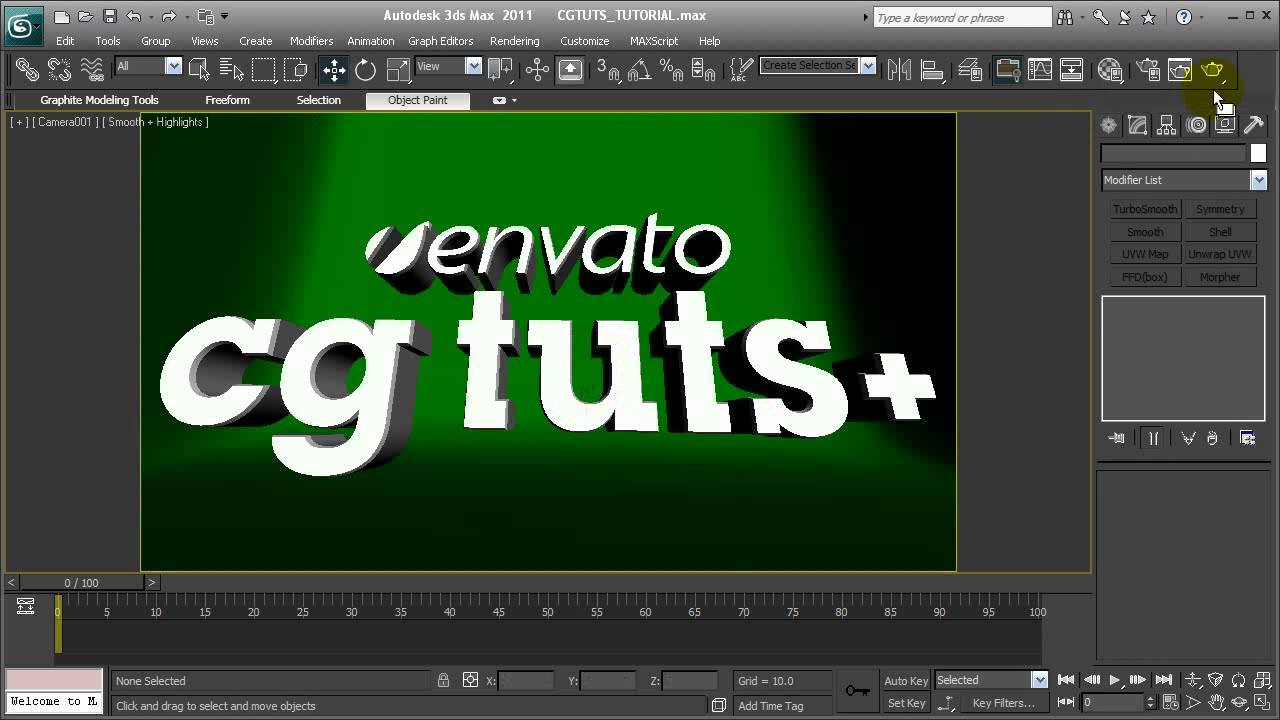Toggle Percent Snap button
Viewport: 1280px width, 720px height.
672,69
